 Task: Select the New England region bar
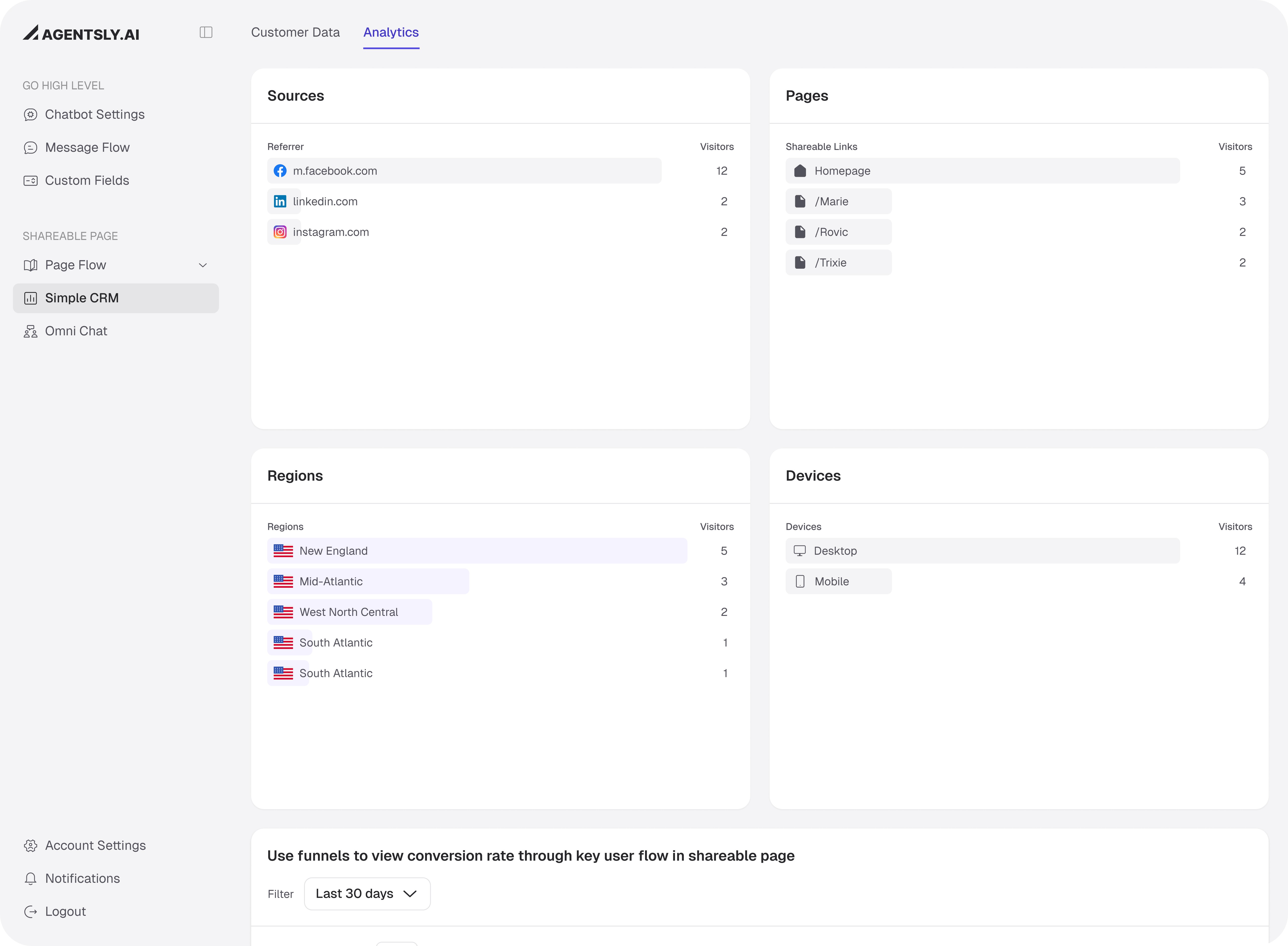click(x=477, y=551)
